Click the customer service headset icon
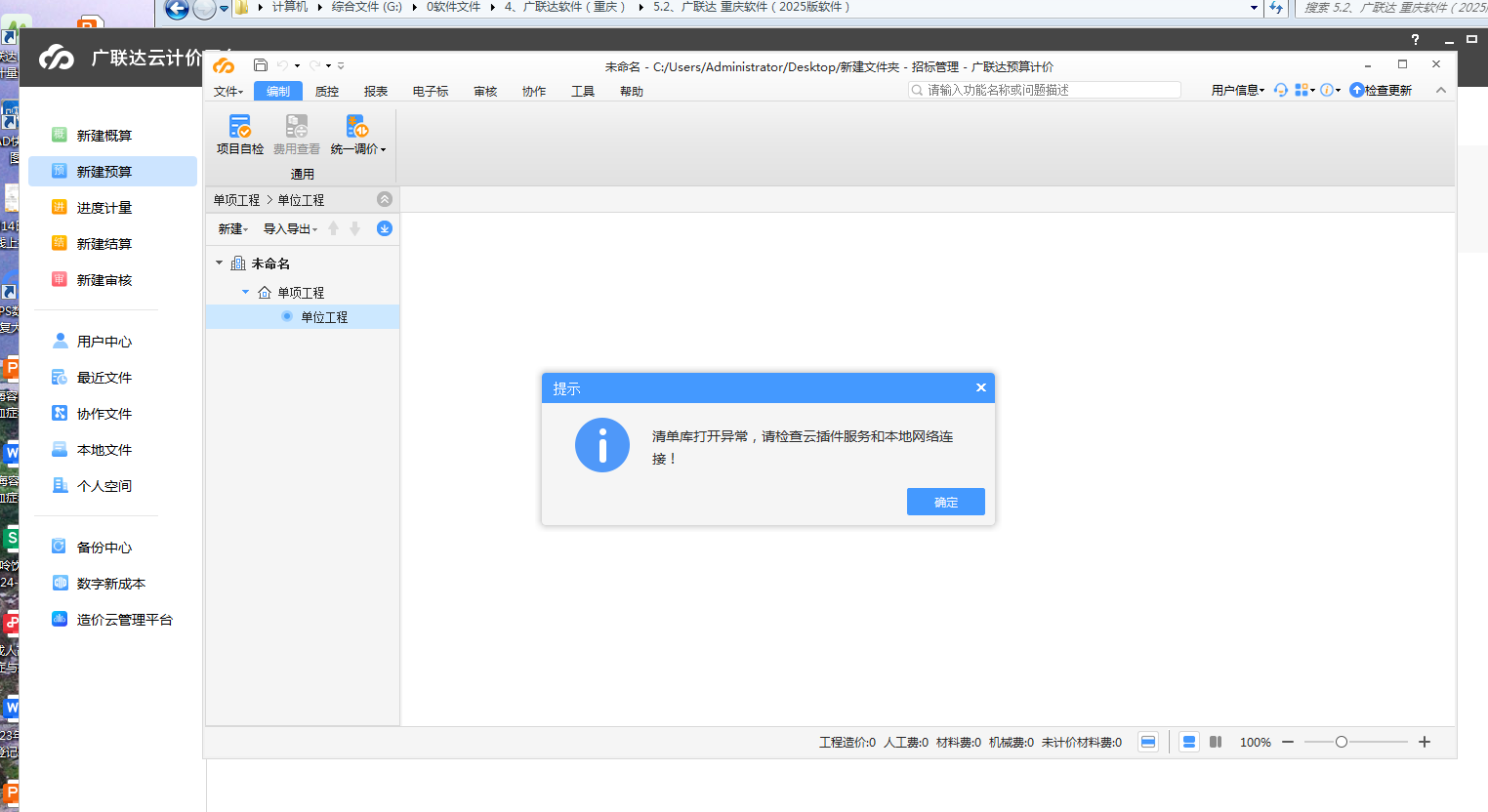This screenshot has width=1488, height=812. coord(1281,90)
